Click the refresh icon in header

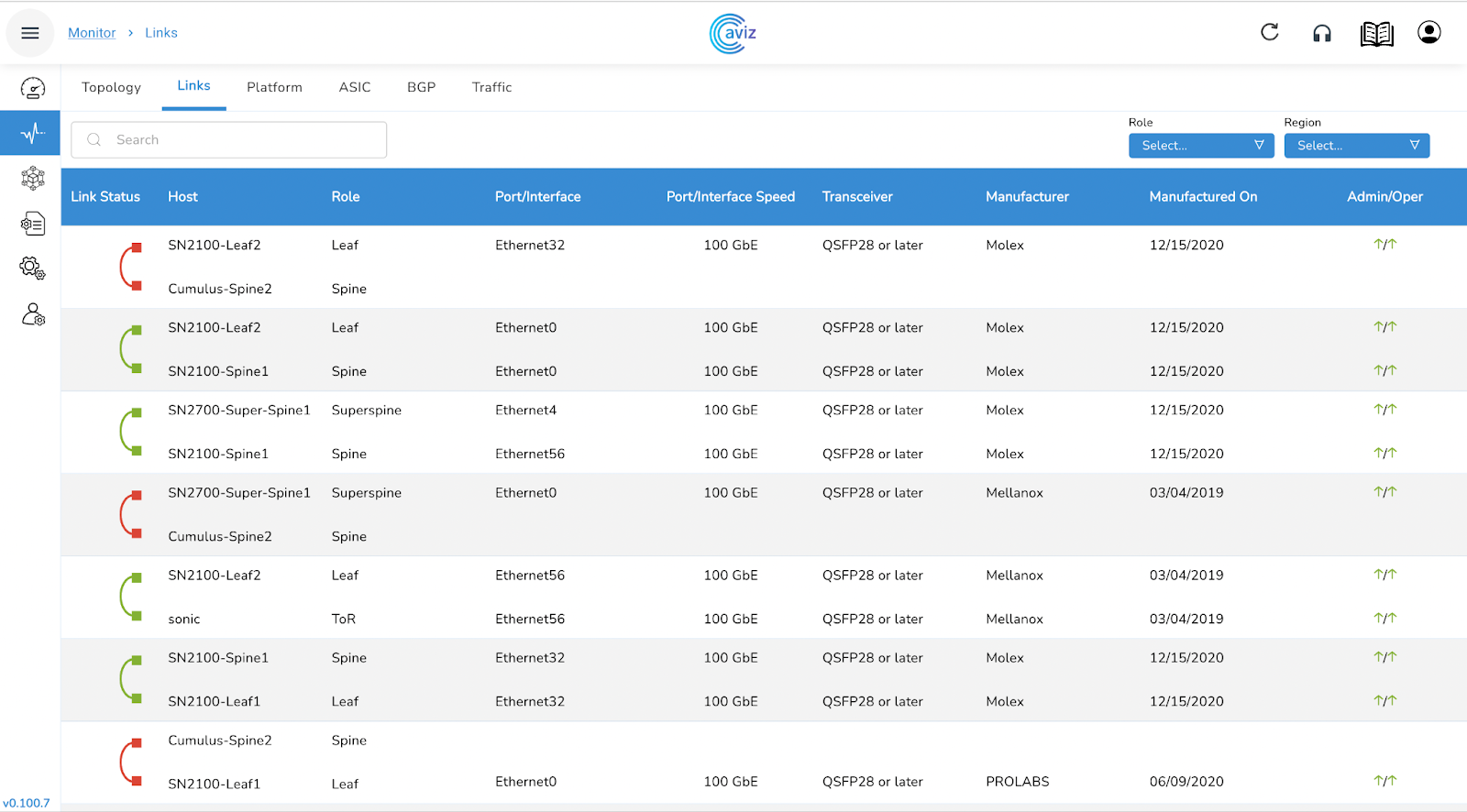tap(1269, 33)
